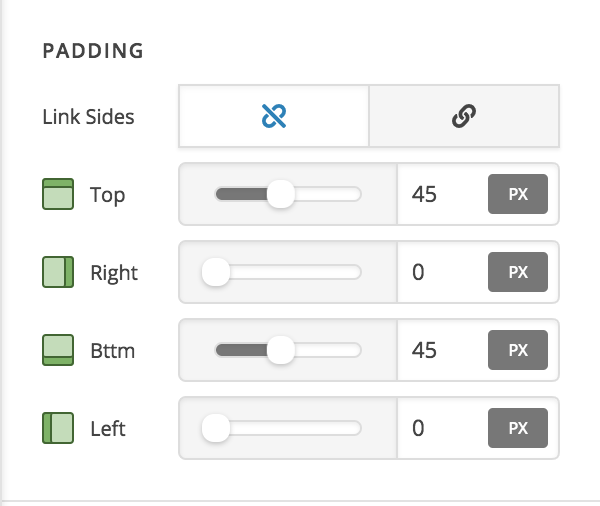
Task: Click the Right padding slider handle
Action: (216, 272)
